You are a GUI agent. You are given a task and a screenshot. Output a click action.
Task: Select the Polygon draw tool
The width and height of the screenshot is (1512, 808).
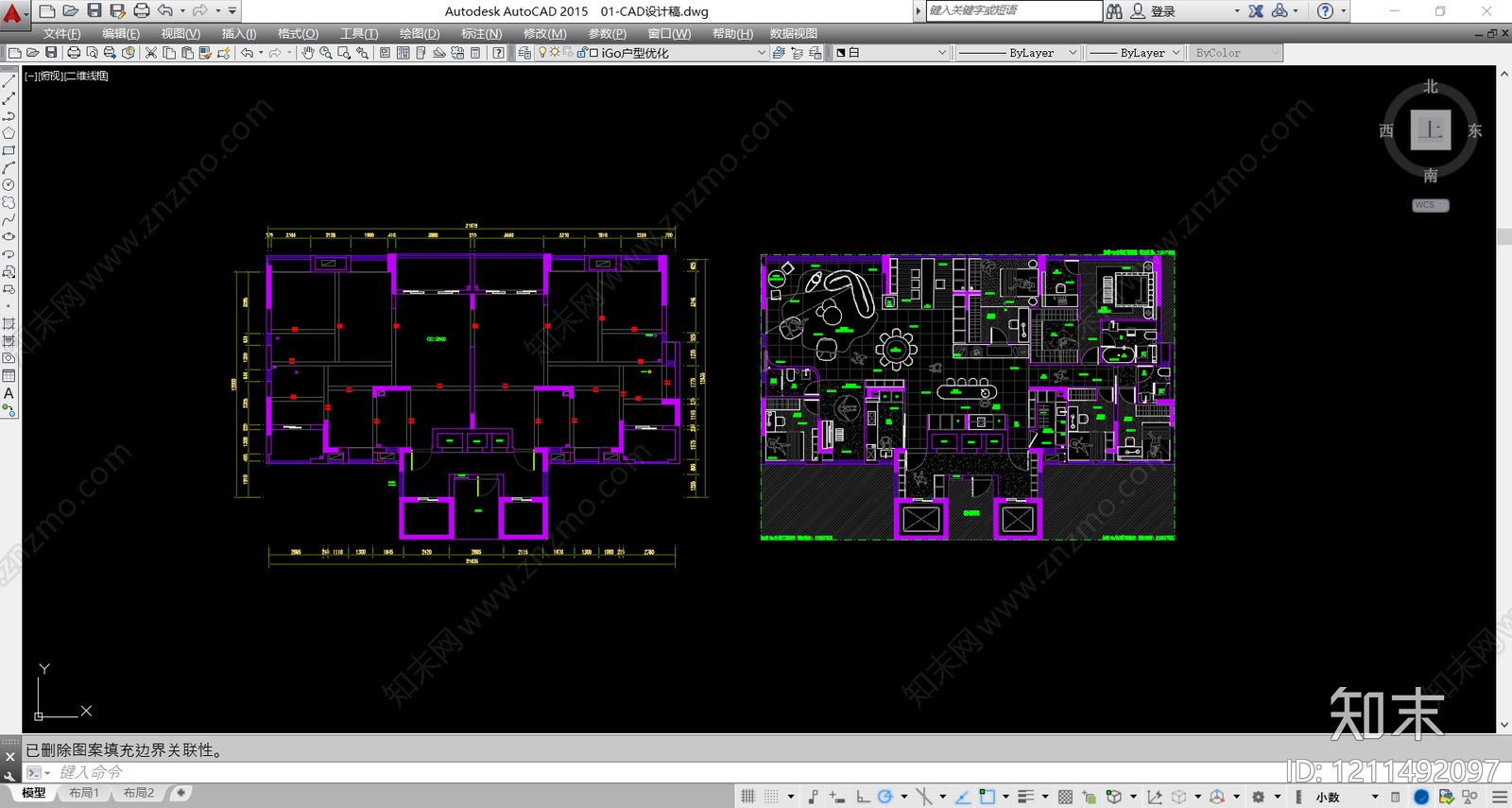9,133
